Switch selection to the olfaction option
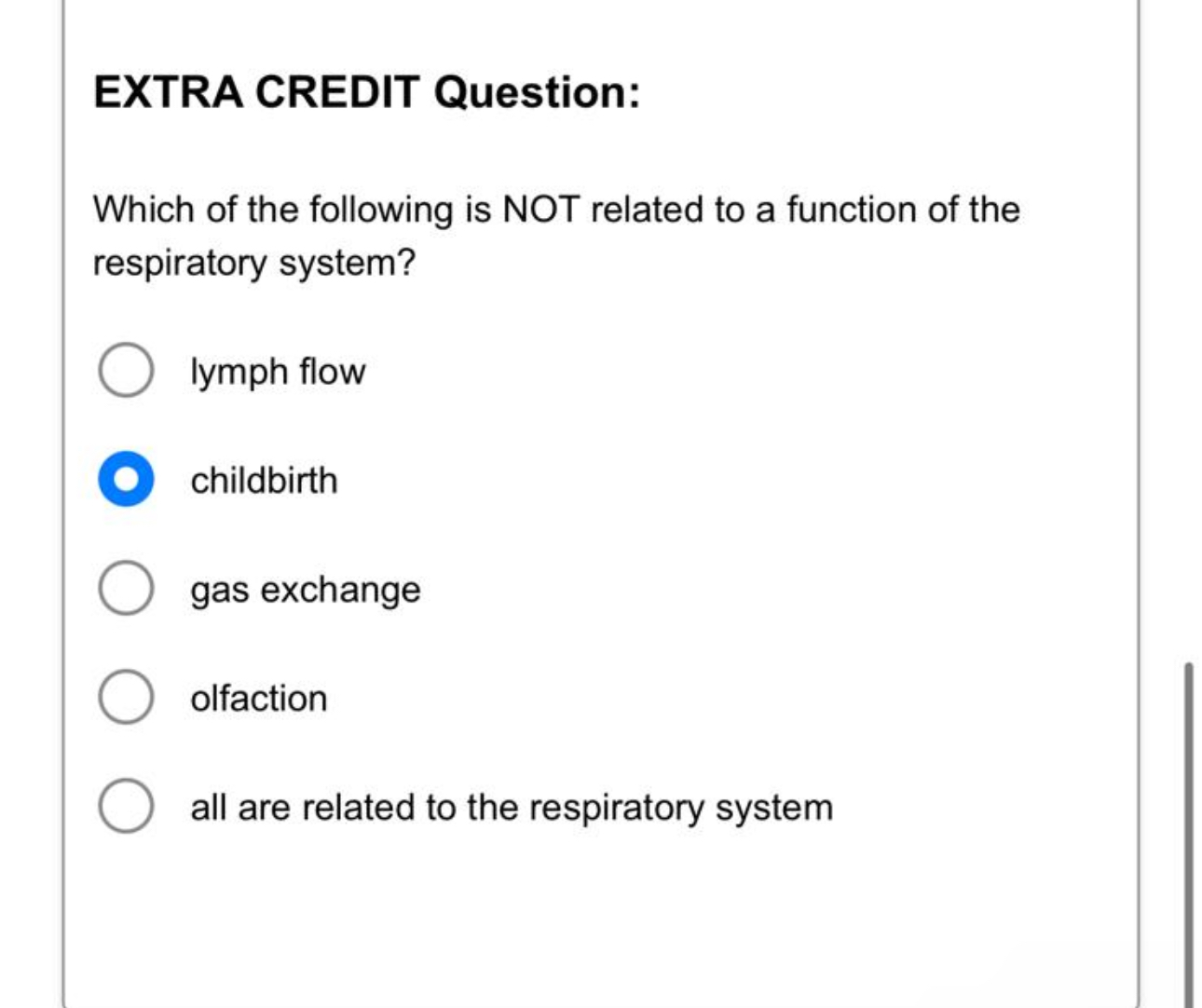 point(126,697)
